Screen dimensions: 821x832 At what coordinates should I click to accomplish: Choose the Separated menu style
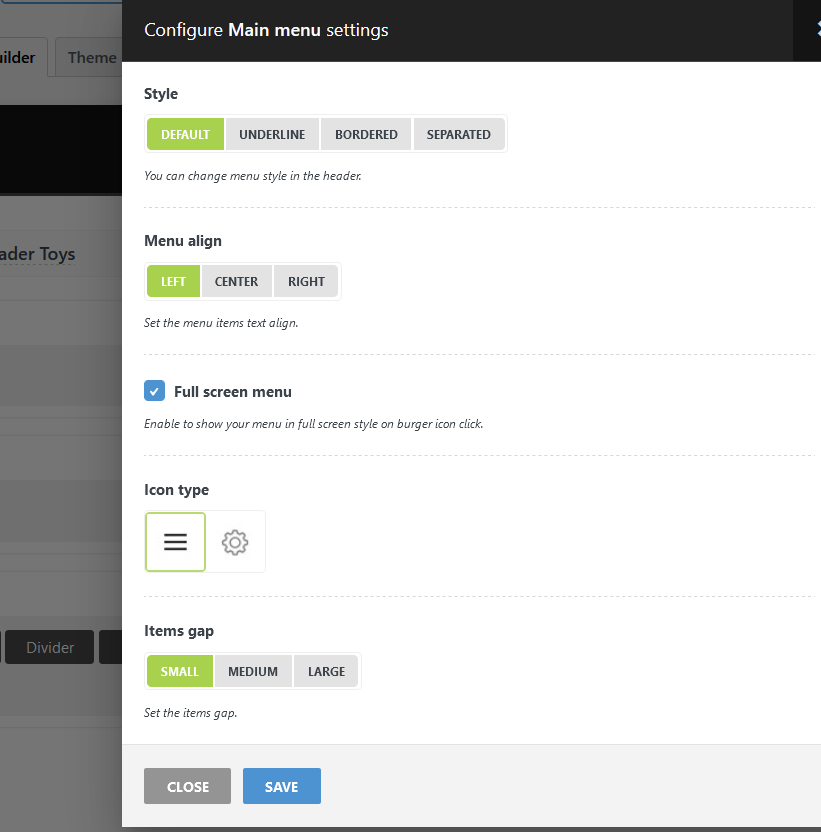pos(459,134)
